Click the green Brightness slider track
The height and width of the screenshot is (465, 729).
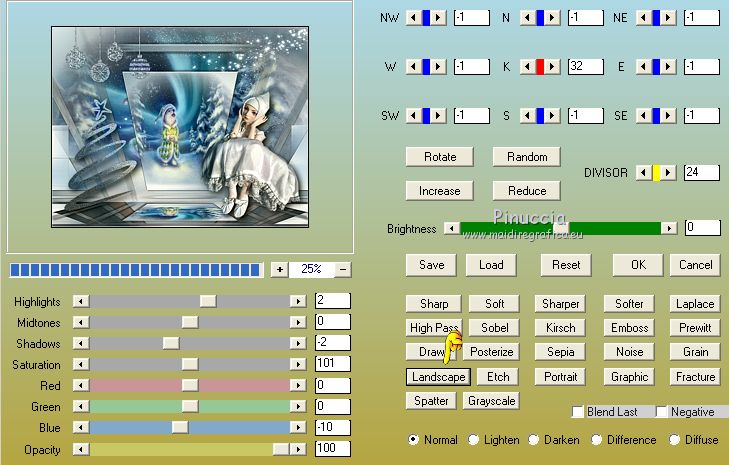560,228
